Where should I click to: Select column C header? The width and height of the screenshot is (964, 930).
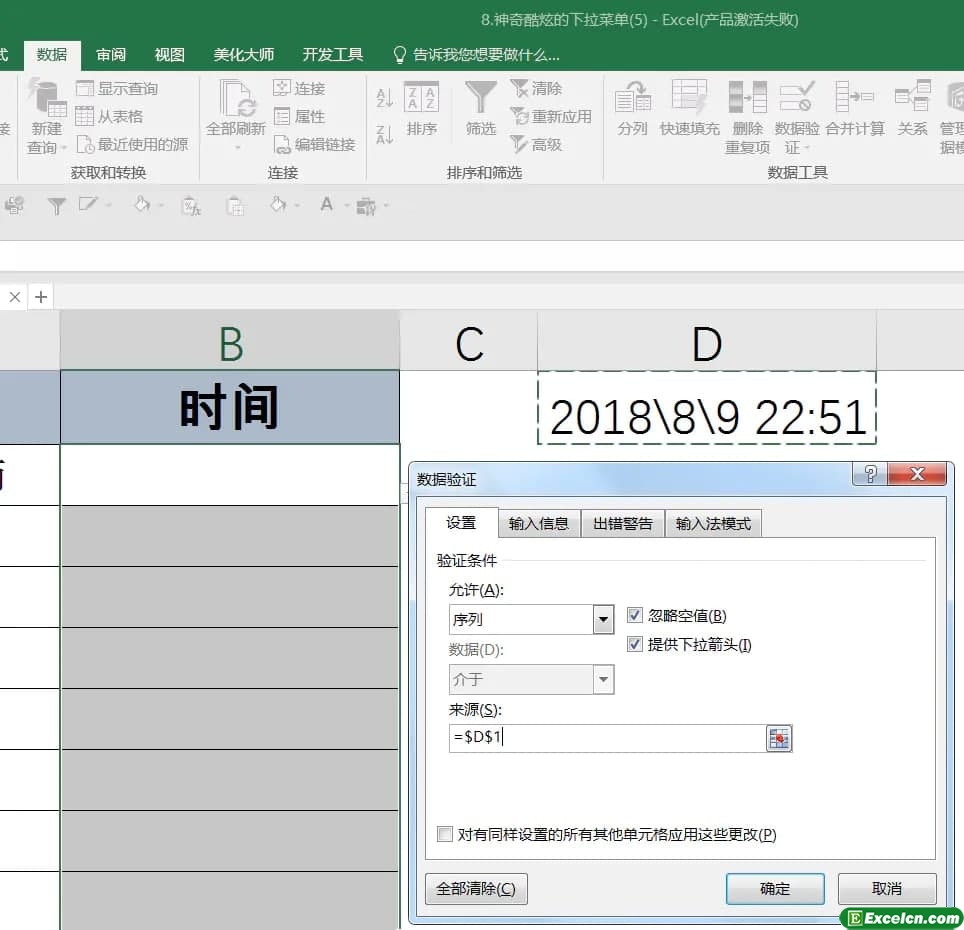point(468,342)
